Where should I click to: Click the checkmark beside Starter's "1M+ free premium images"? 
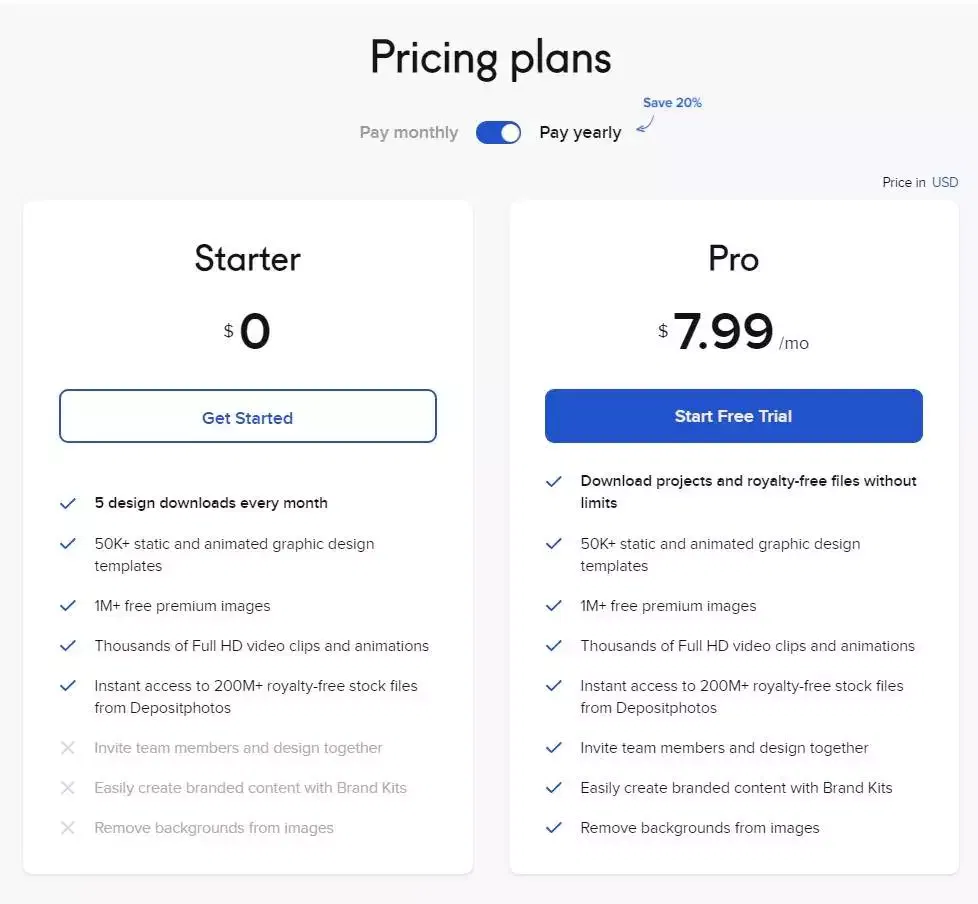(68, 605)
